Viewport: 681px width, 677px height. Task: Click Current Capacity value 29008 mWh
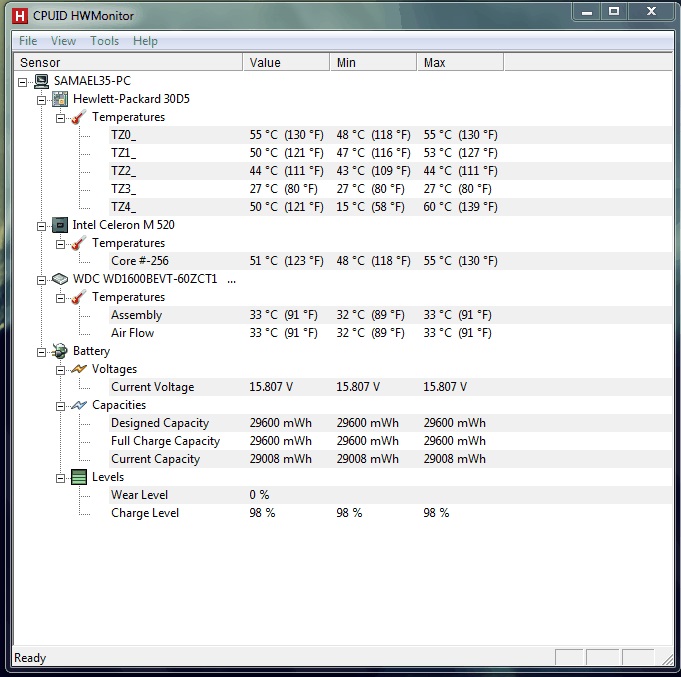(281, 459)
